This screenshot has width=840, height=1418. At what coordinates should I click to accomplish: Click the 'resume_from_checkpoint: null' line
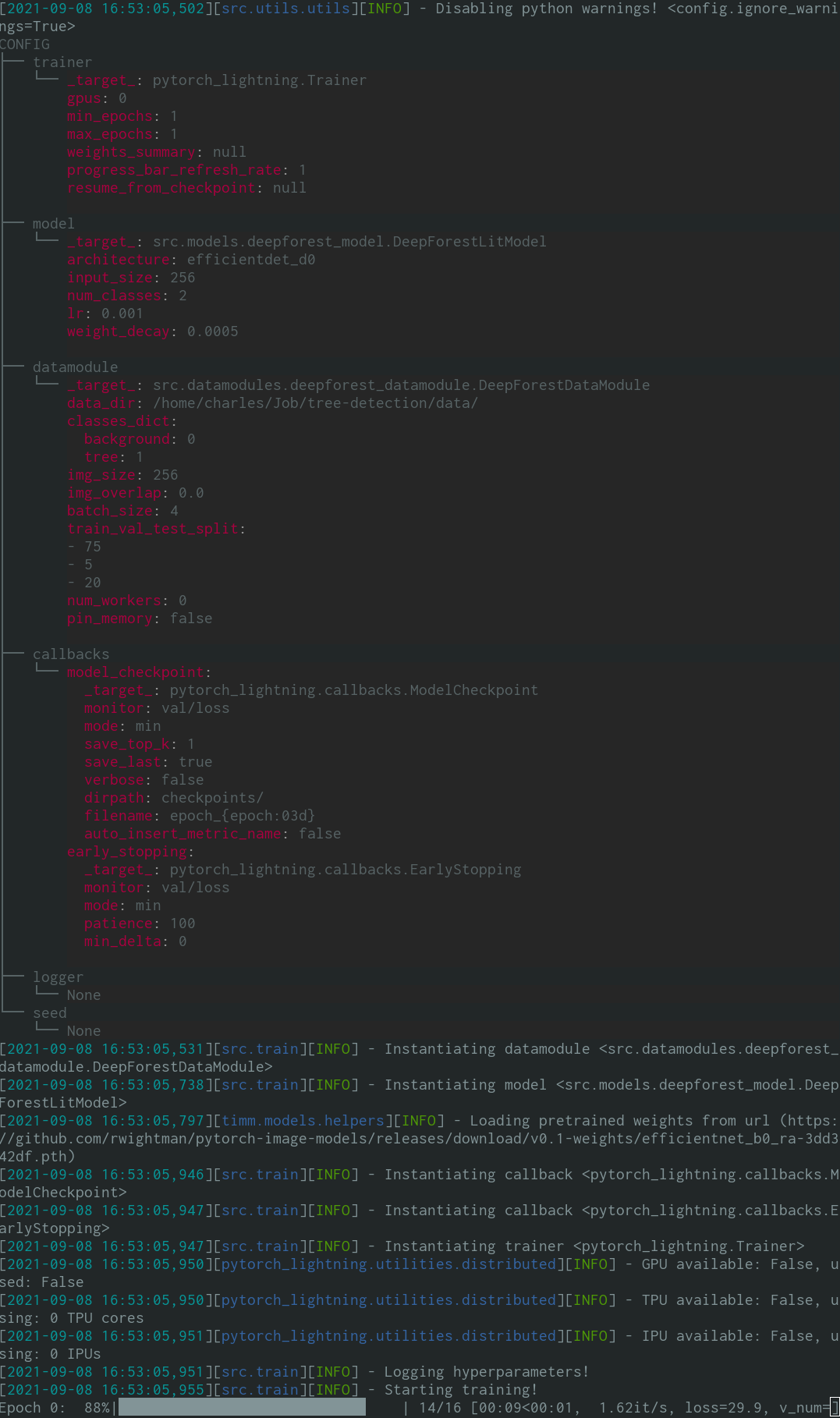[x=187, y=188]
